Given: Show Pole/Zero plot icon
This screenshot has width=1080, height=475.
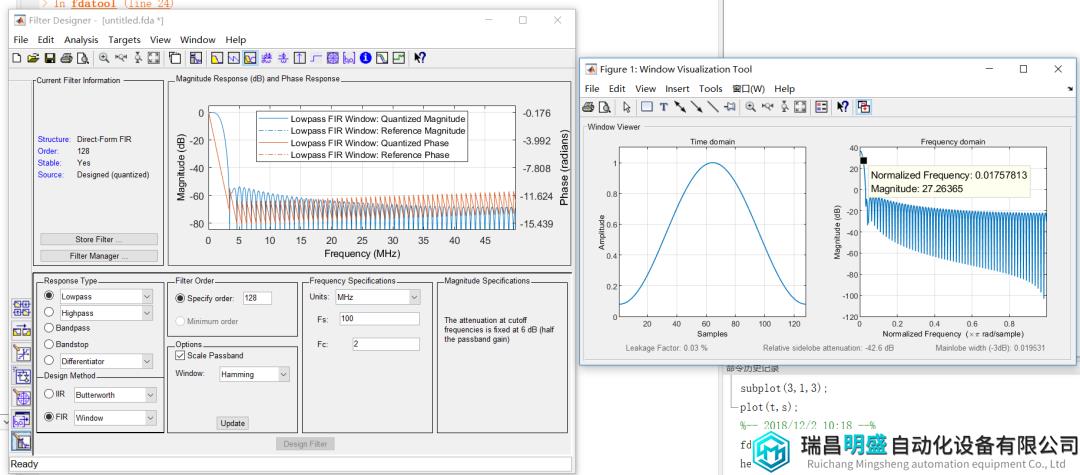Looking at the screenshot, I should pyautogui.click(x=333, y=59).
